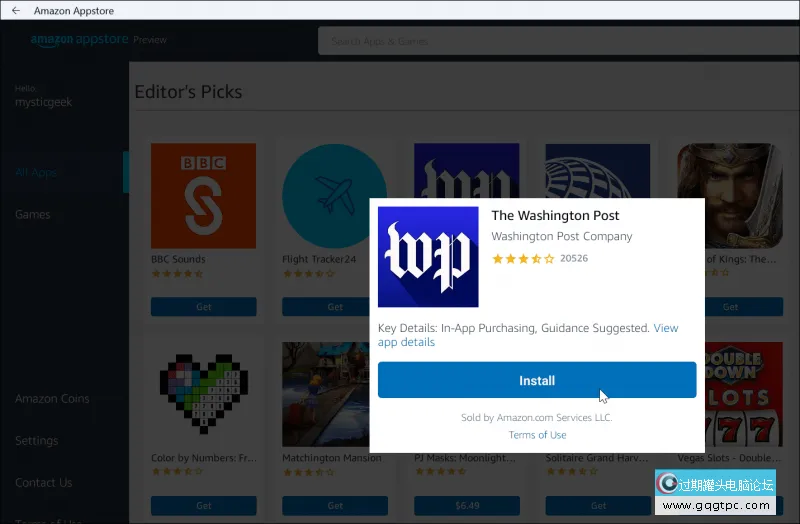Click the back arrow in the title bar
Screen dimensions: 800x524
[16, 10]
